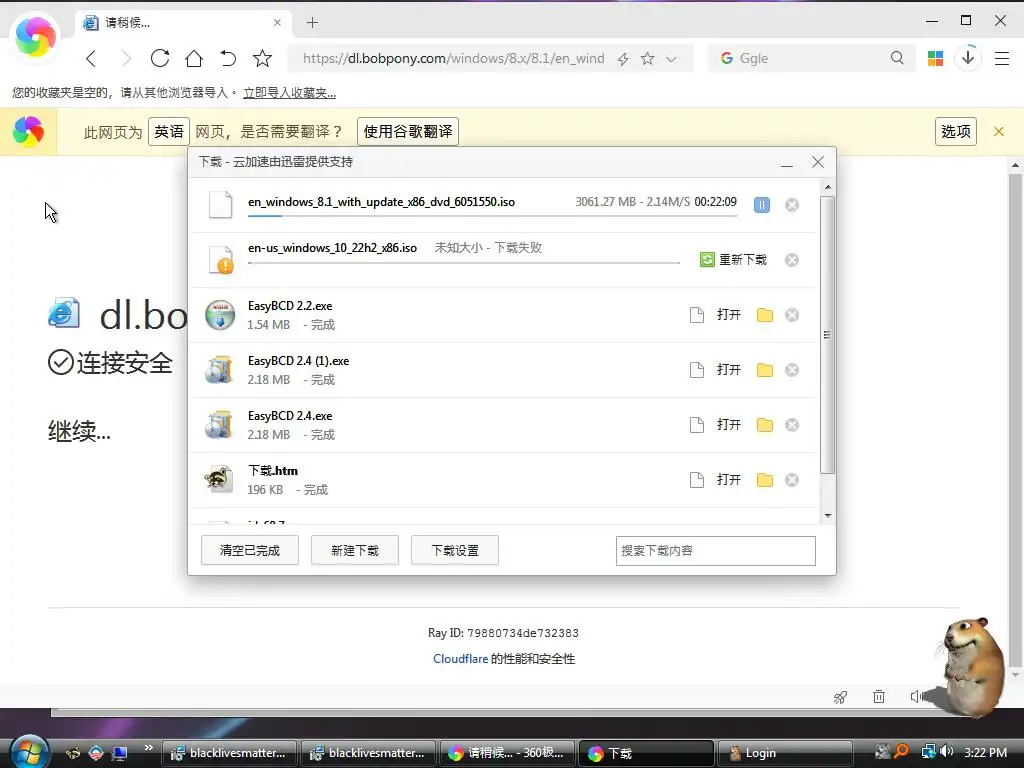
Task: Click the 新建下载 button
Action: [x=355, y=550]
